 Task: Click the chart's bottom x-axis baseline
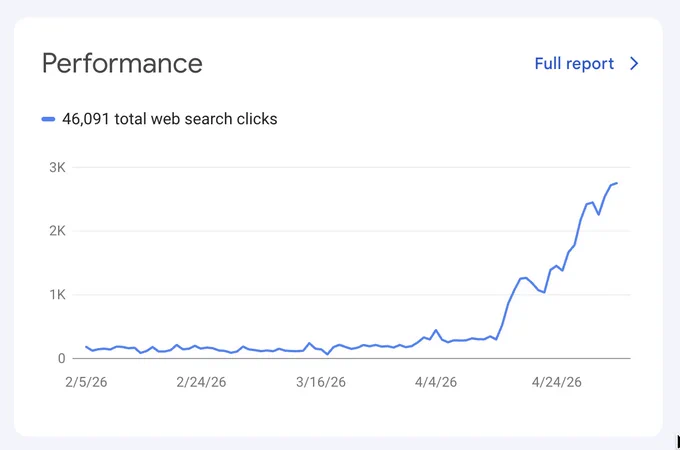[x=351, y=359]
